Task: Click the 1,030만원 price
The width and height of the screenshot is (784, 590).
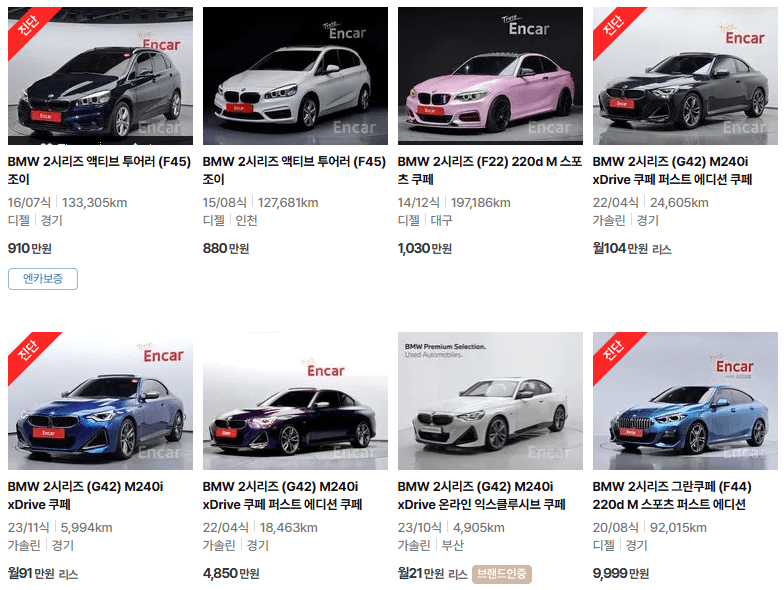Action: tap(424, 248)
